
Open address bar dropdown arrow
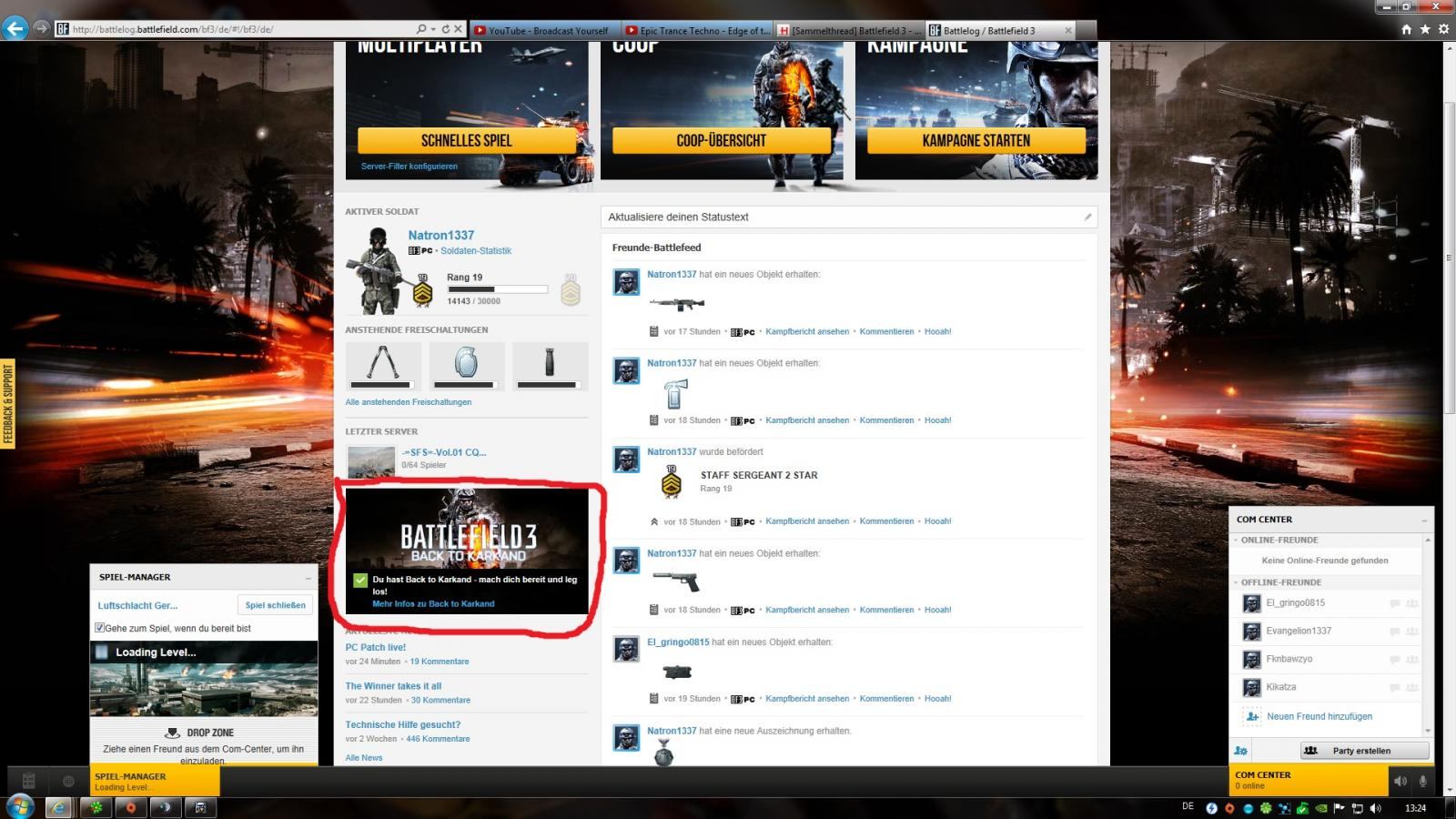pos(434,29)
